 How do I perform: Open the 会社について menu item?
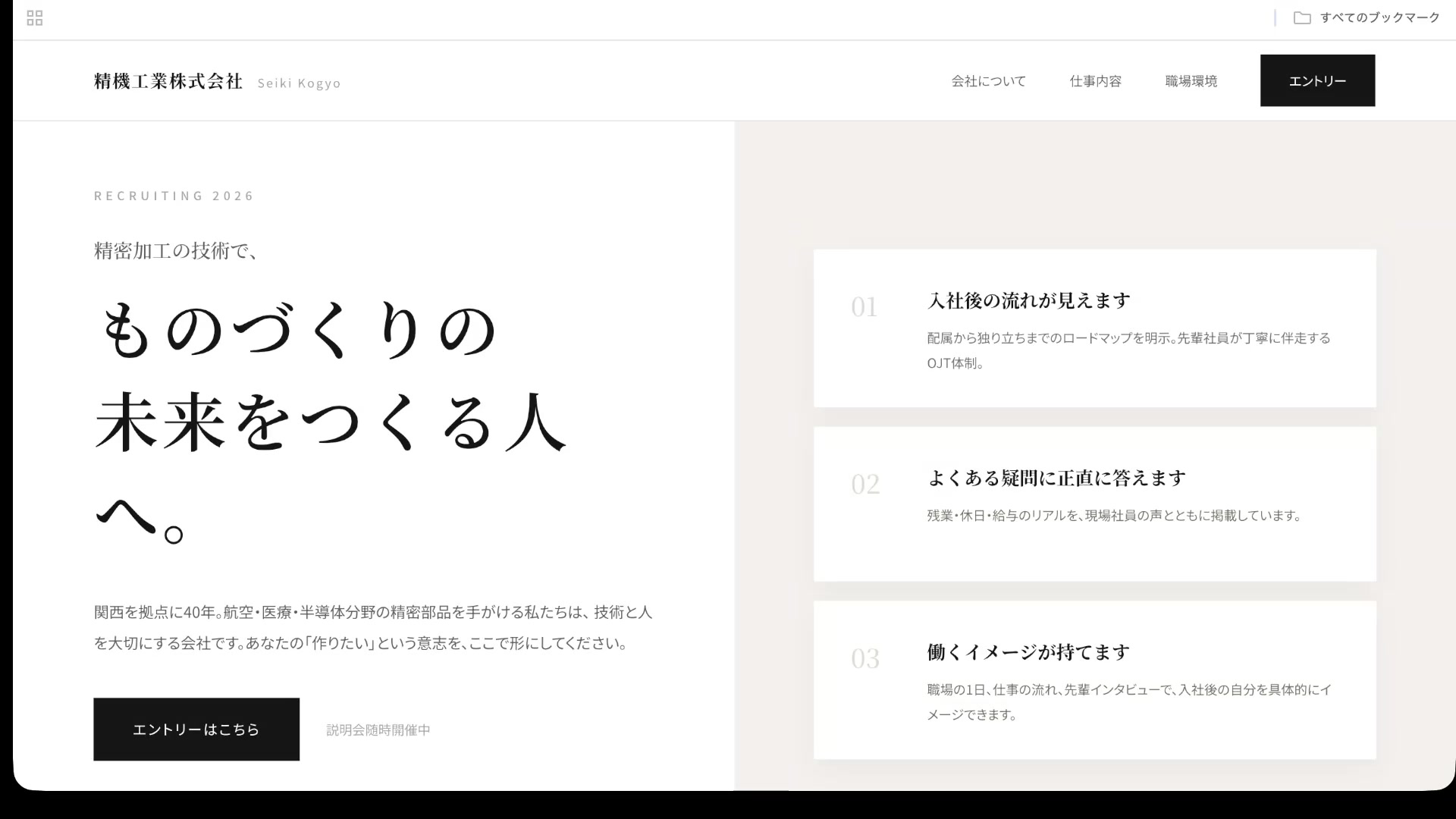coord(989,81)
